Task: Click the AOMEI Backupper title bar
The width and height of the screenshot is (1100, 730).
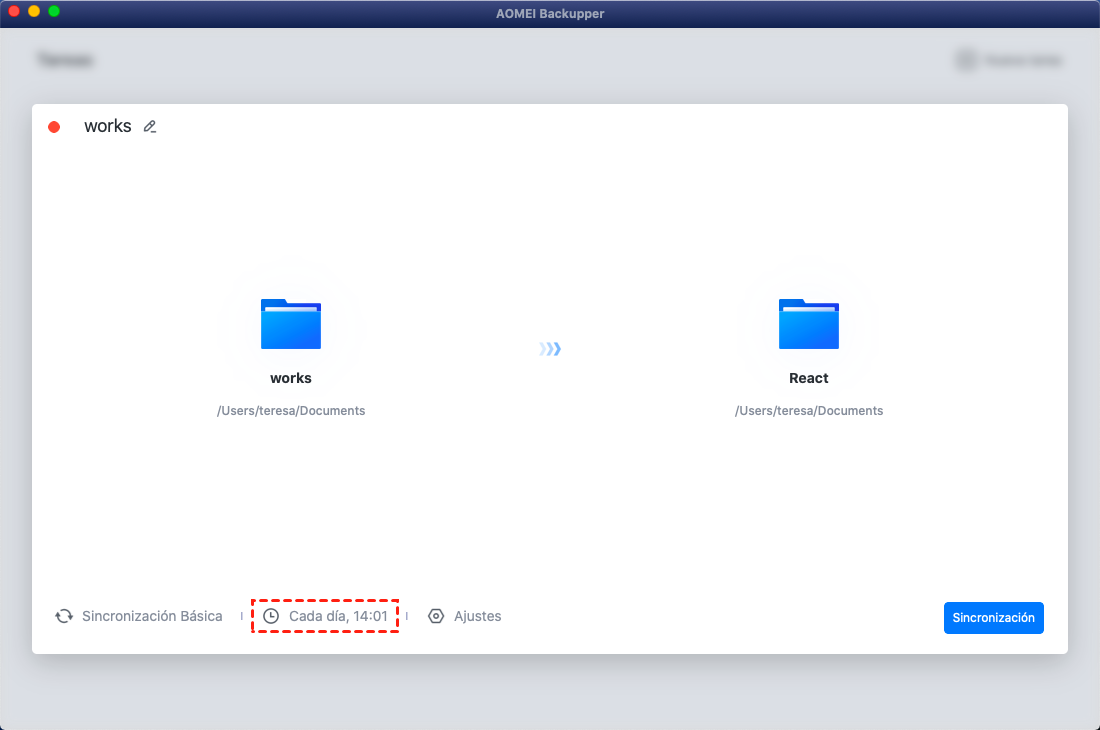Action: (550, 13)
